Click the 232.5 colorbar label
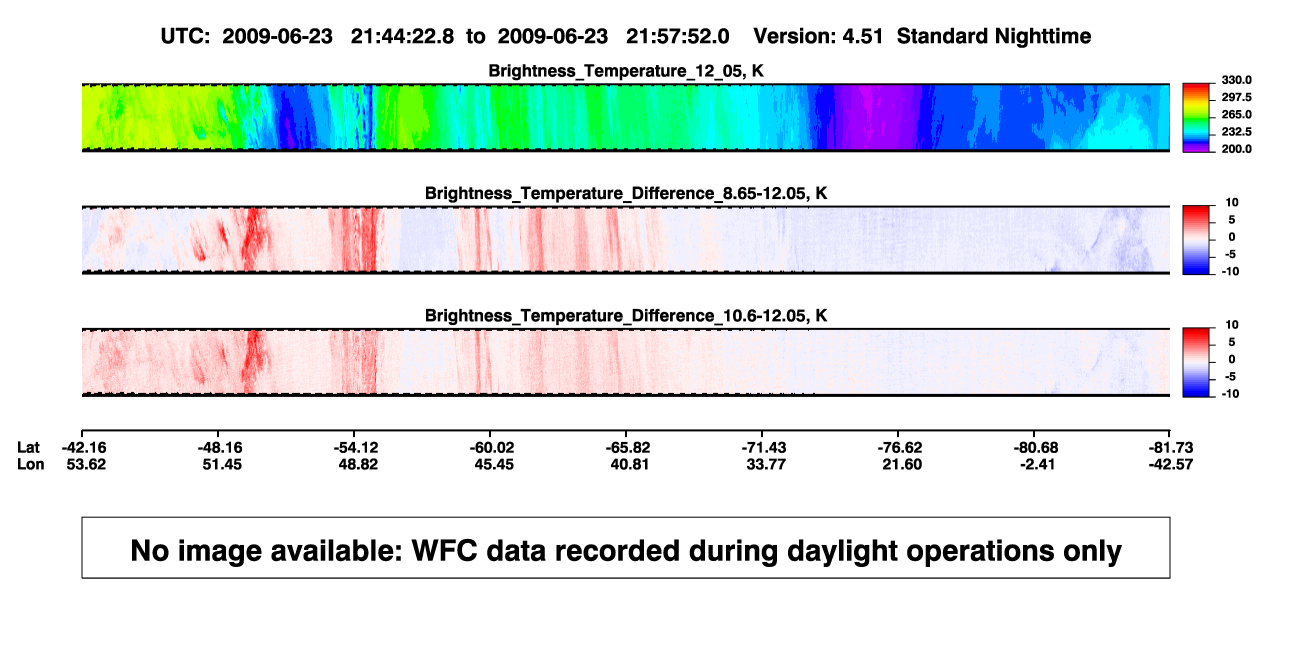1300x667 pixels. 1236,131
